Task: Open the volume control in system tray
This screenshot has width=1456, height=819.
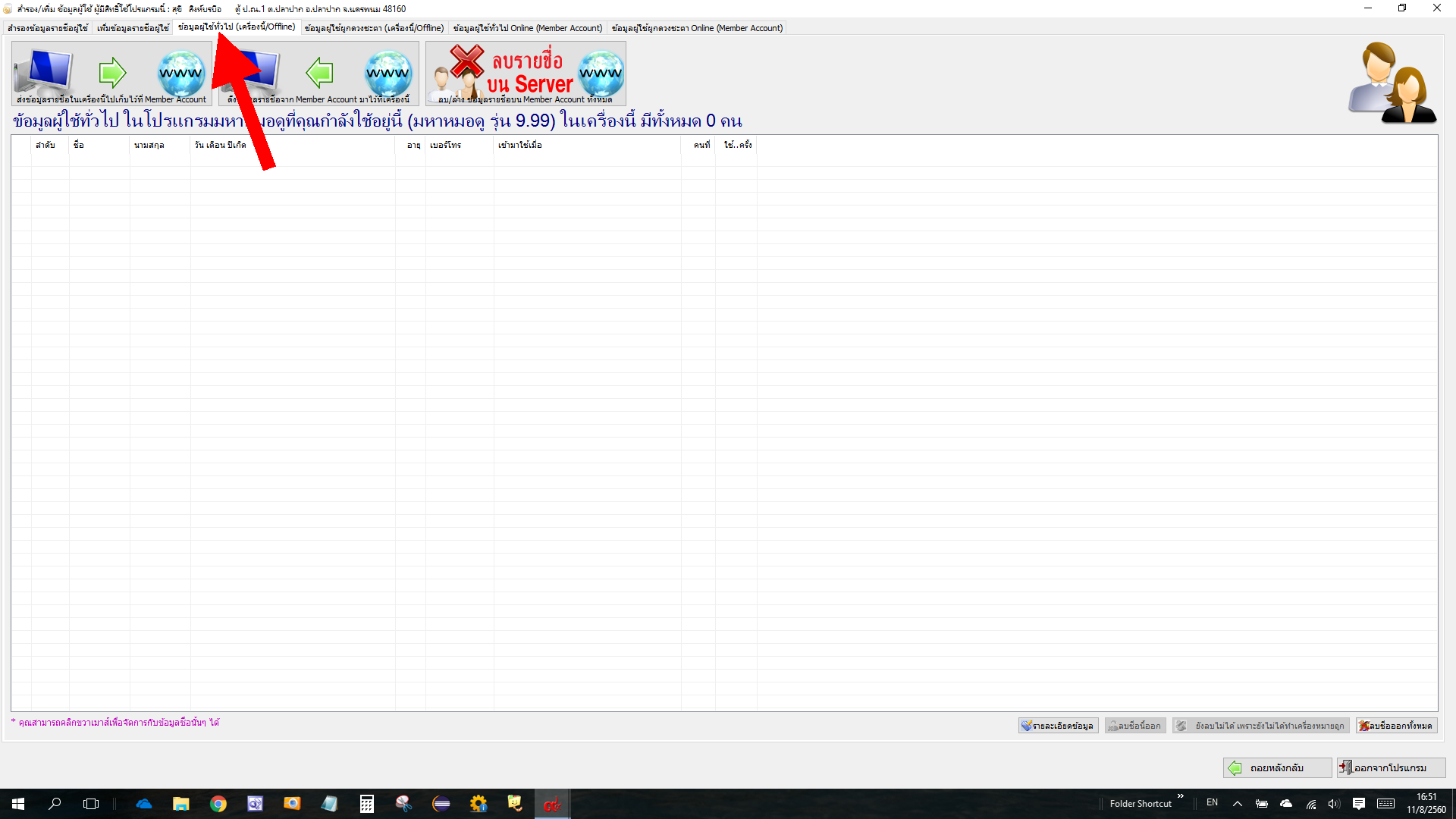Action: click(x=1333, y=804)
